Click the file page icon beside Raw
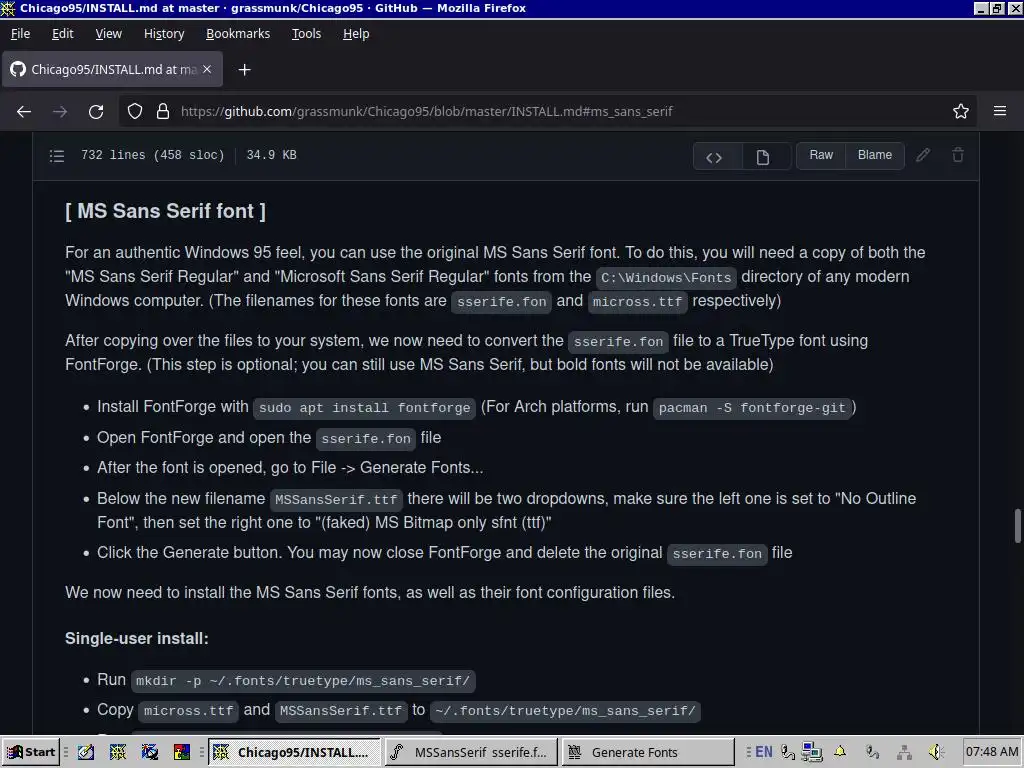The height and width of the screenshot is (768, 1024). (x=763, y=157)
